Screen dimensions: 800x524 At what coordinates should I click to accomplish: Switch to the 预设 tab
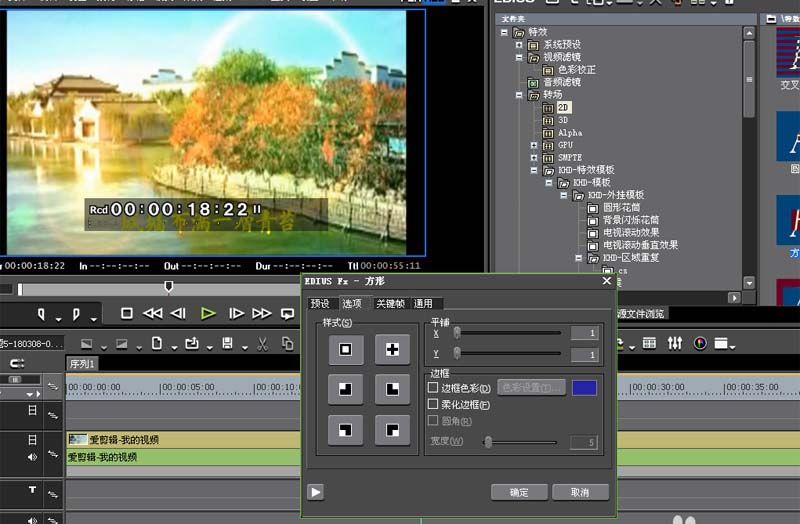[x=320, y=304]
